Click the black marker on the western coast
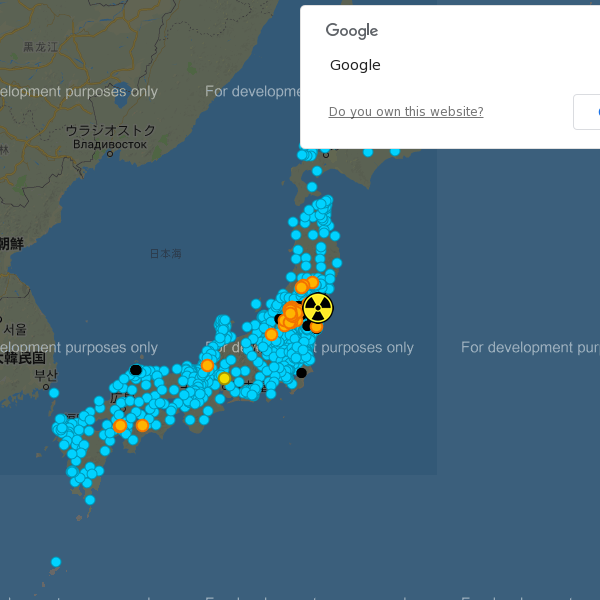The width and height of the screenshot is (600, 600). pos(136,370)
